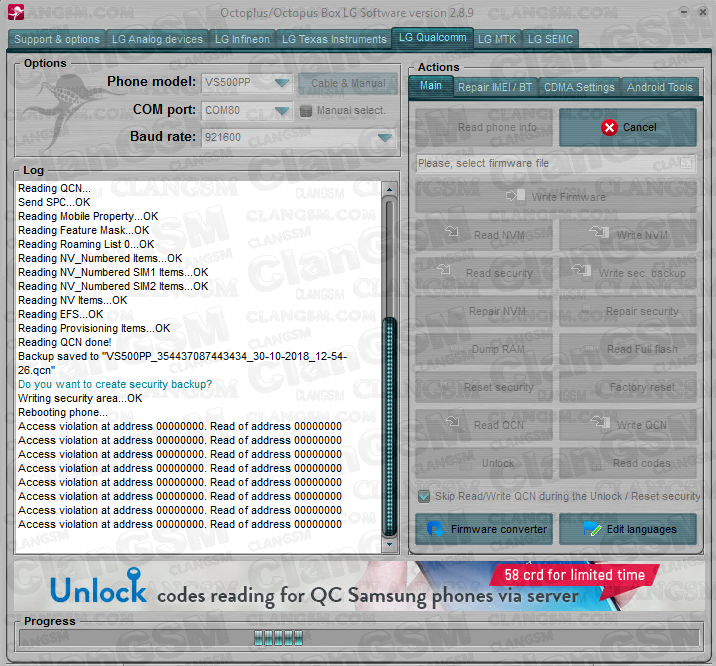Open the Android Tools tab
This screenshot has width=716, height=666.
[659, 87]
